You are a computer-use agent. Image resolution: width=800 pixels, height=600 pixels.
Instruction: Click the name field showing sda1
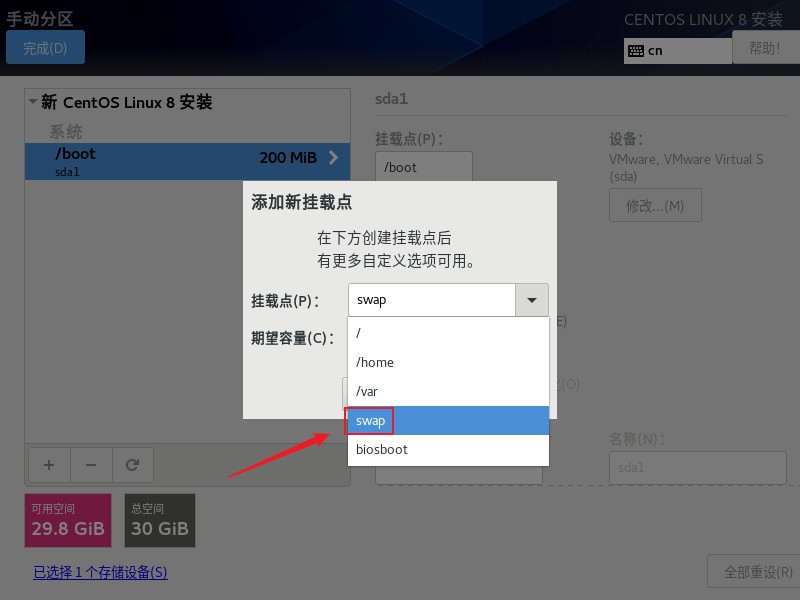click(697, 467)
